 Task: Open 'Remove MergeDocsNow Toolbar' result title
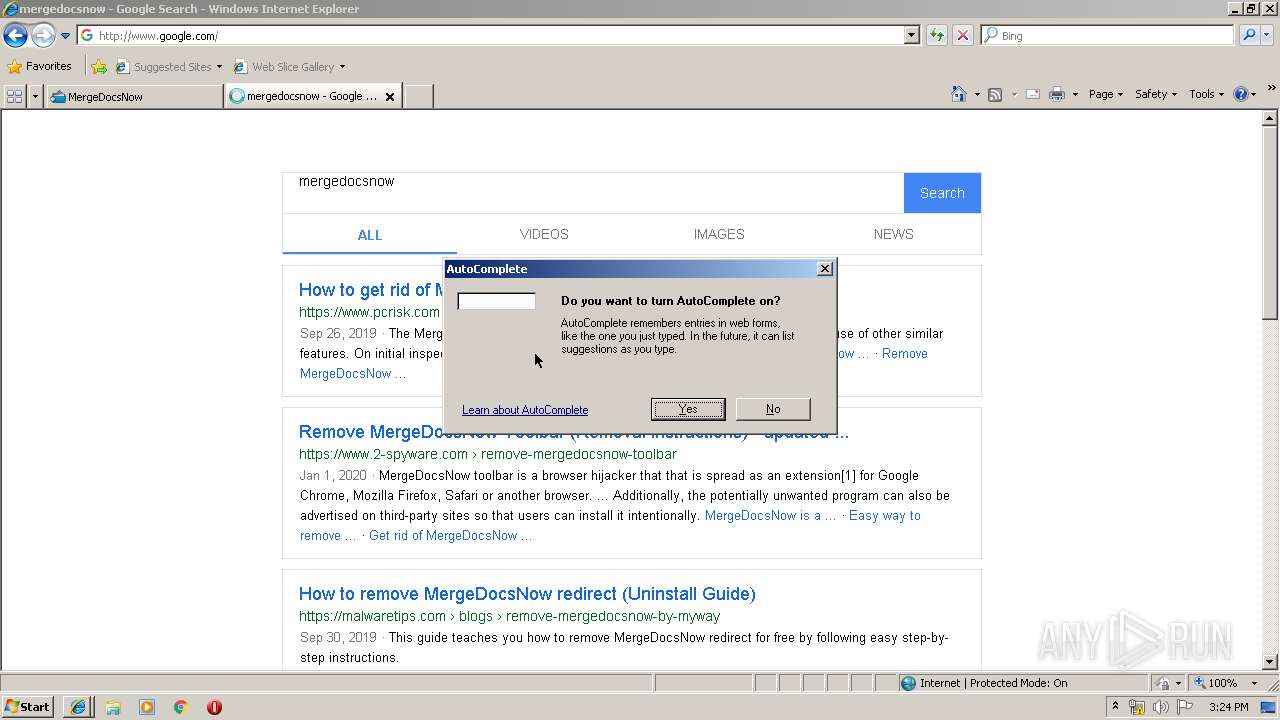tap(574, 433)
